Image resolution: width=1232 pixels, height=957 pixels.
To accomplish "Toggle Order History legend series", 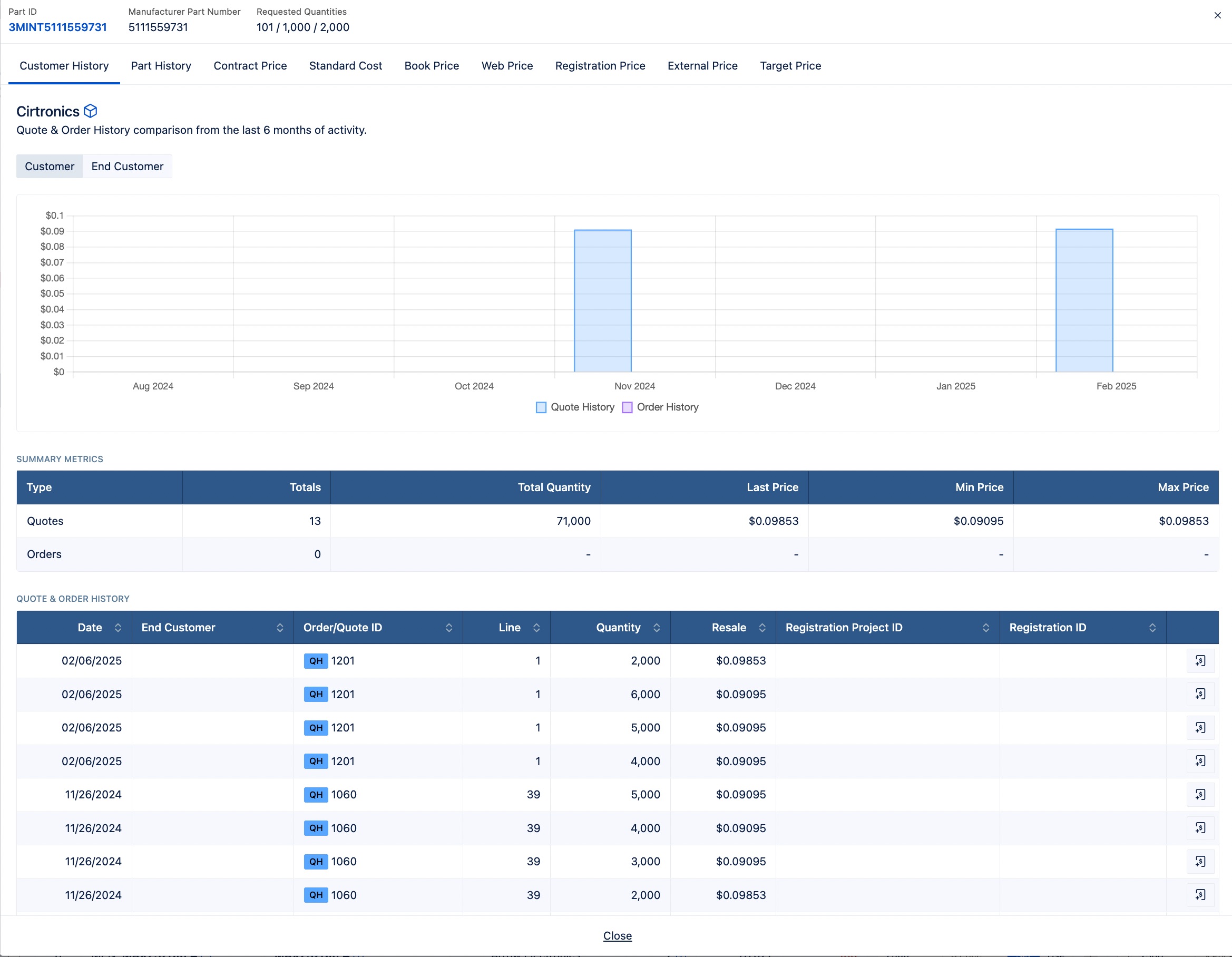I will tap(660, 407).
